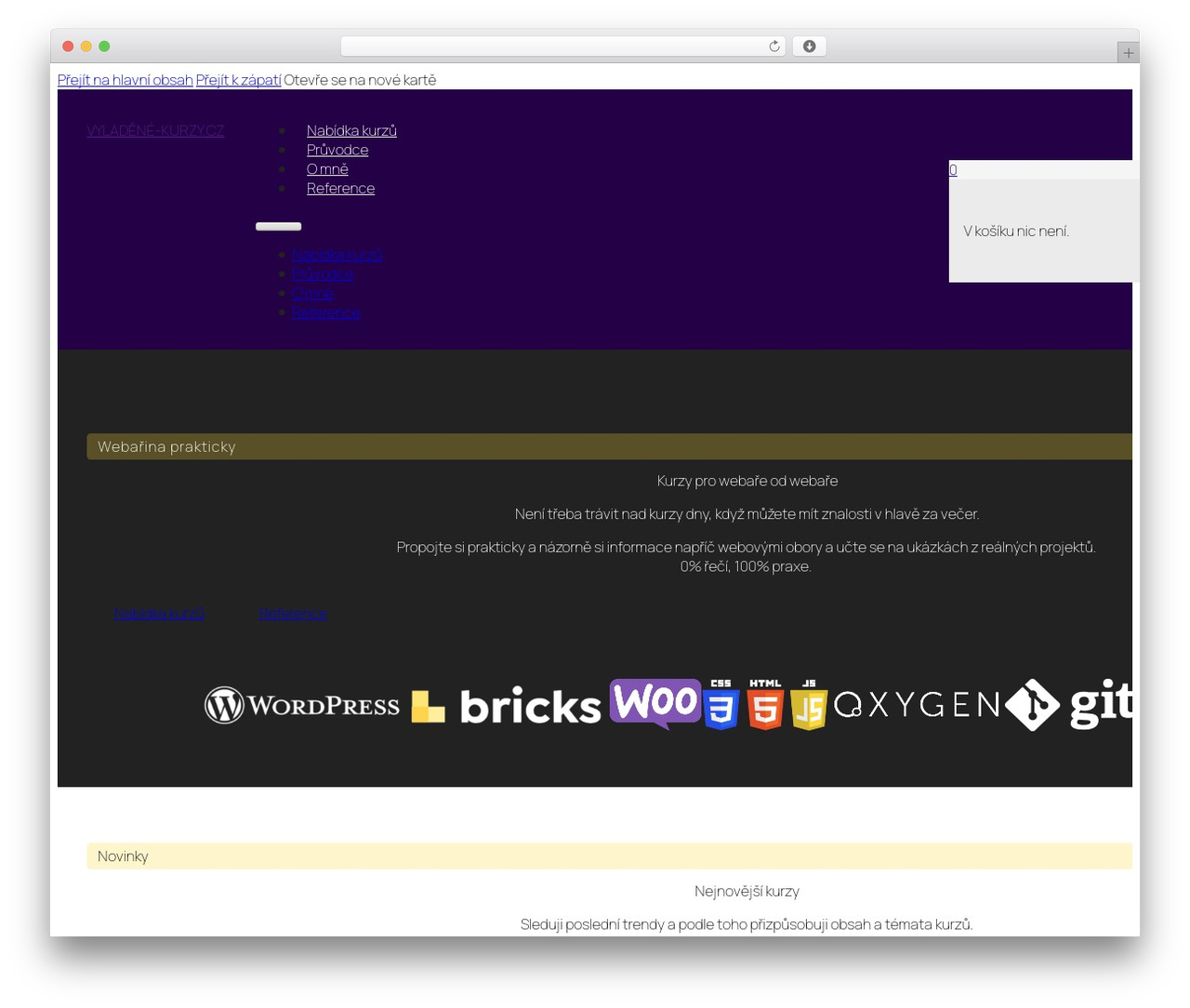Reload page with browser refresh icon

773,46
